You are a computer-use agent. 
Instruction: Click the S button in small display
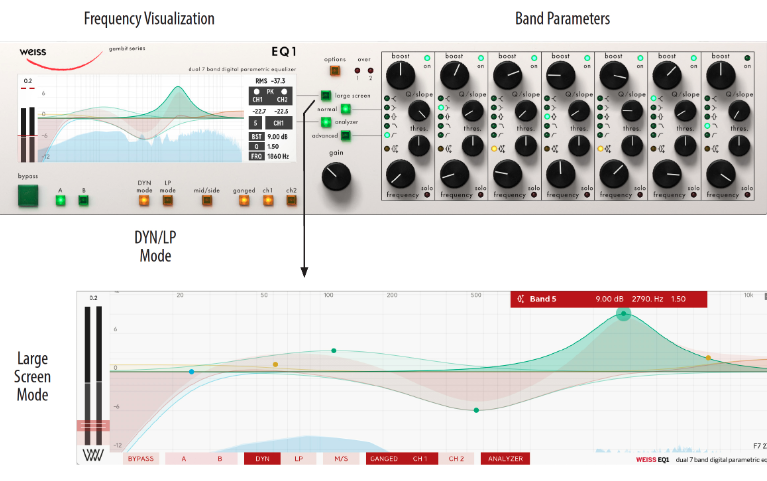[255, 123]
